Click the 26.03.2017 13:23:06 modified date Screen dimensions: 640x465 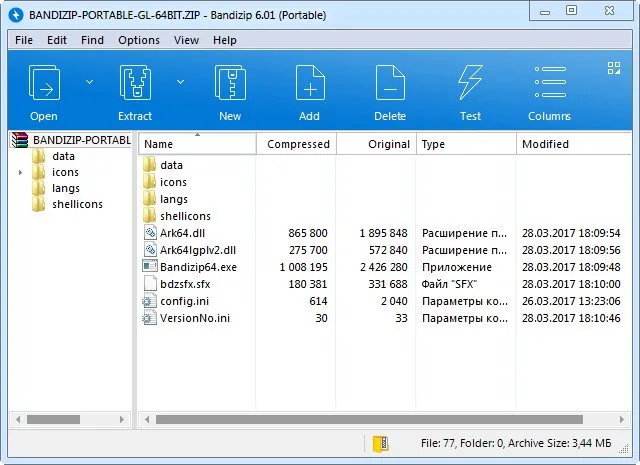click(x=571, y=301)
